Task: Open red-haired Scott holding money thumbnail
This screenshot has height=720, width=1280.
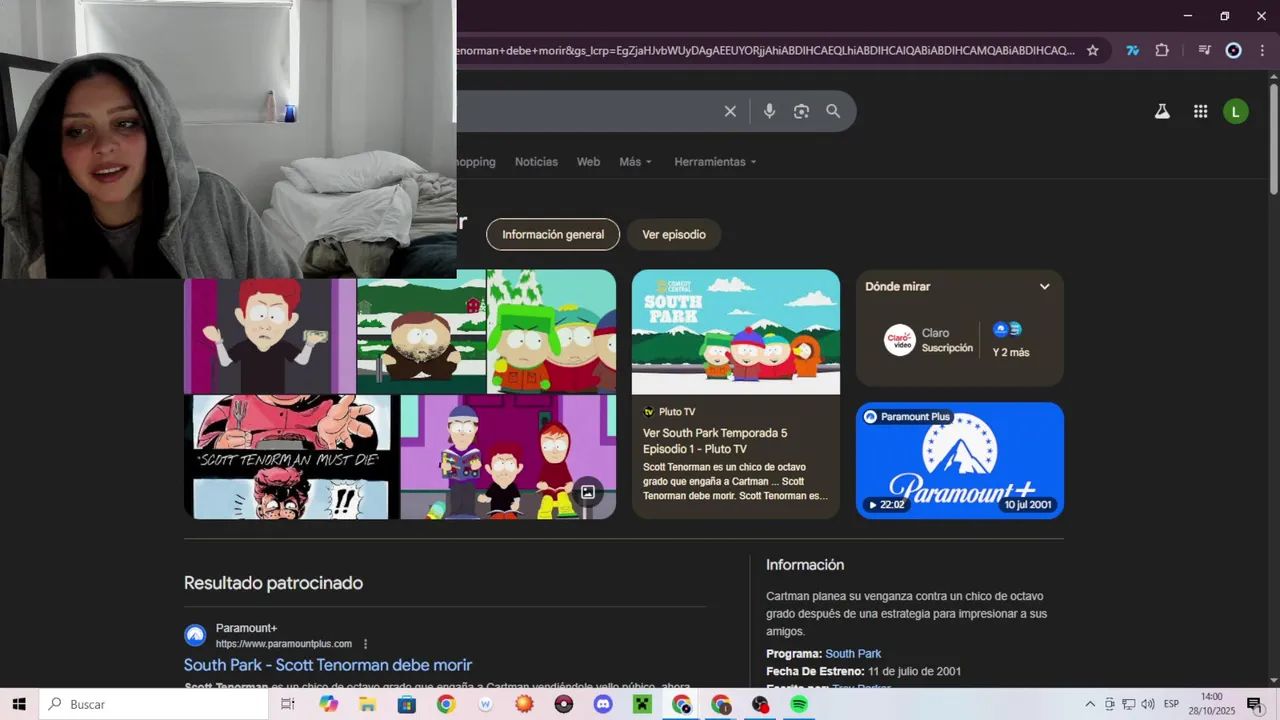Action: point(270,336)
